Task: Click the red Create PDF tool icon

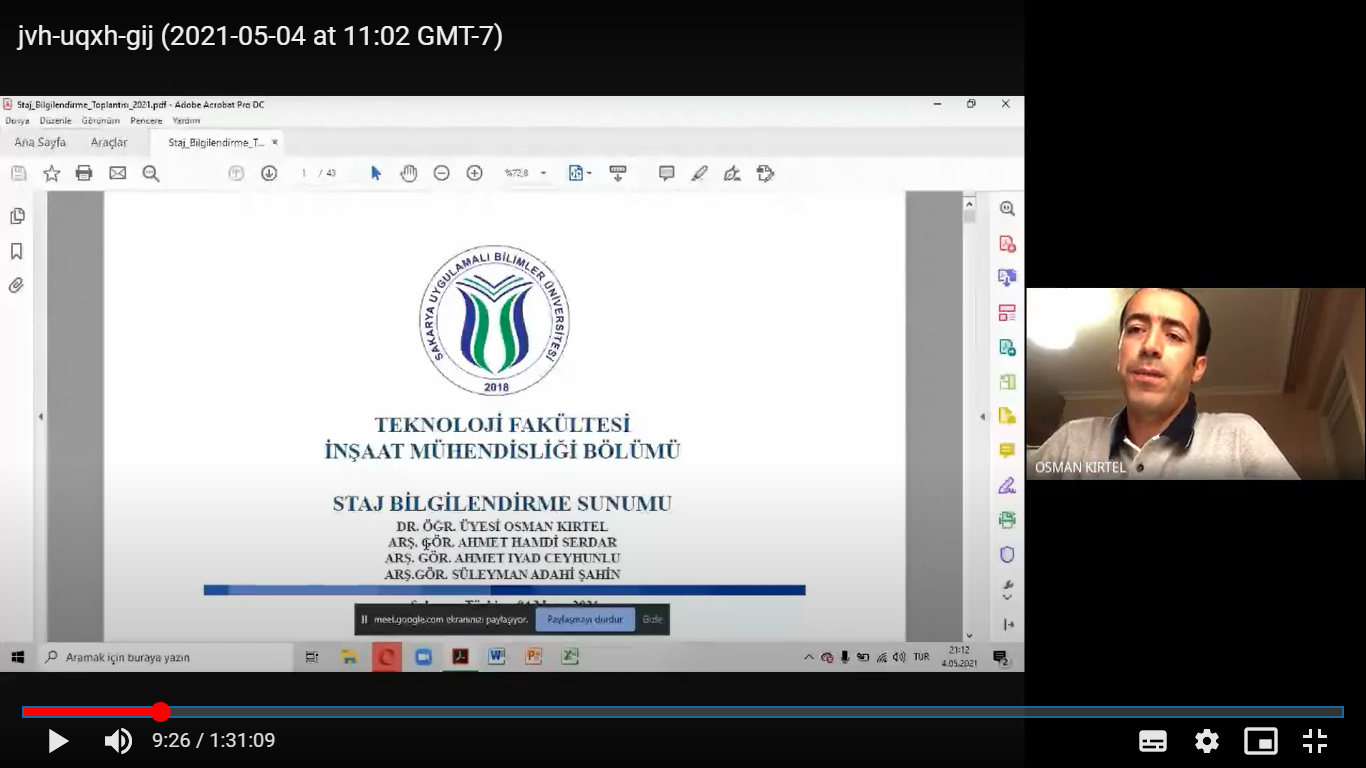Action: coord(1007,244)
